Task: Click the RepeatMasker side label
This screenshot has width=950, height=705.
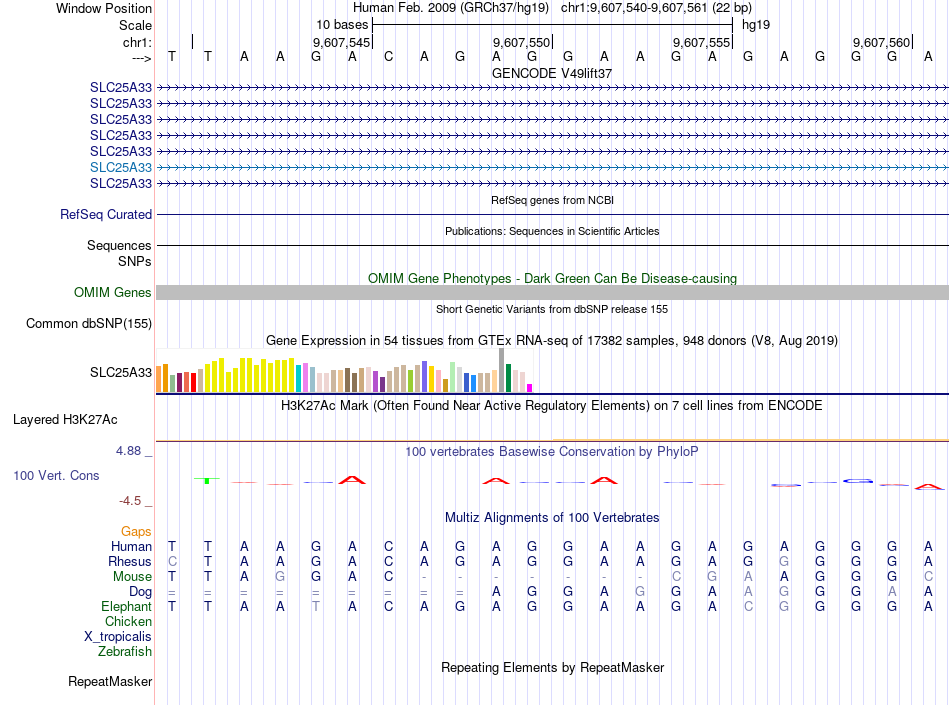Action: pos(110,682)
